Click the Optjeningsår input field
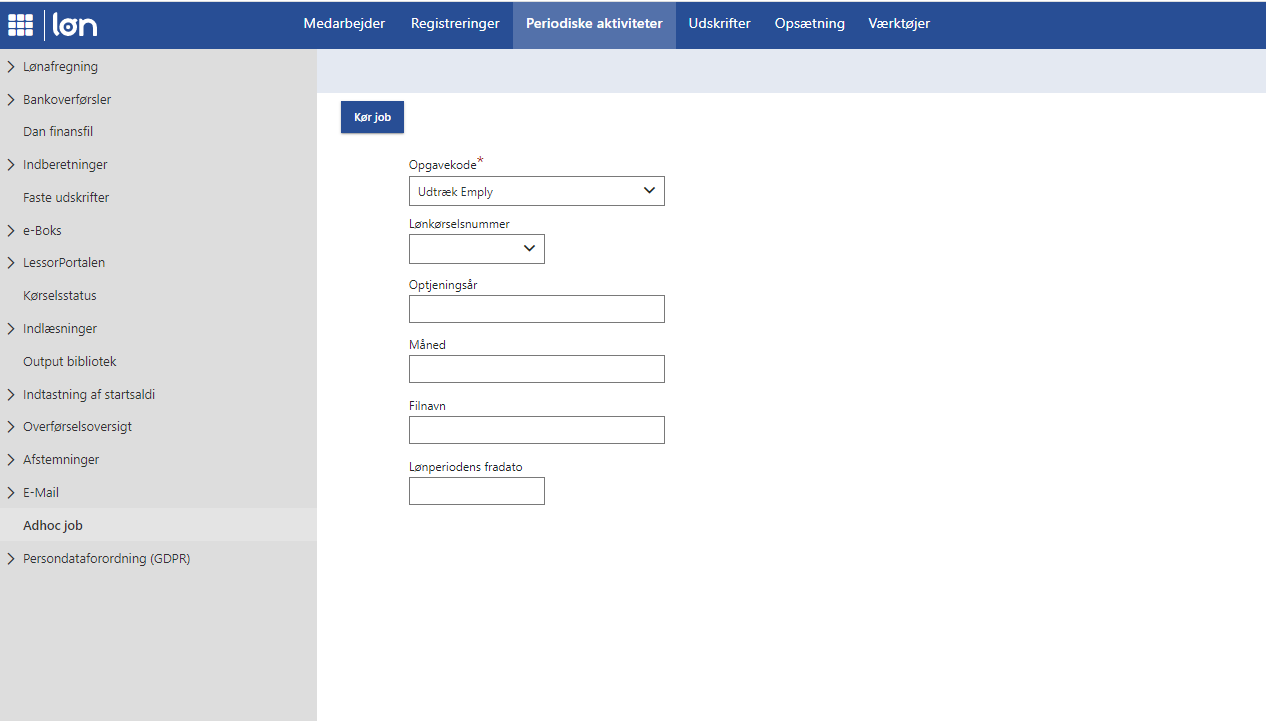Viewport: 1266px width, 721px height. (x=536, y=309)
